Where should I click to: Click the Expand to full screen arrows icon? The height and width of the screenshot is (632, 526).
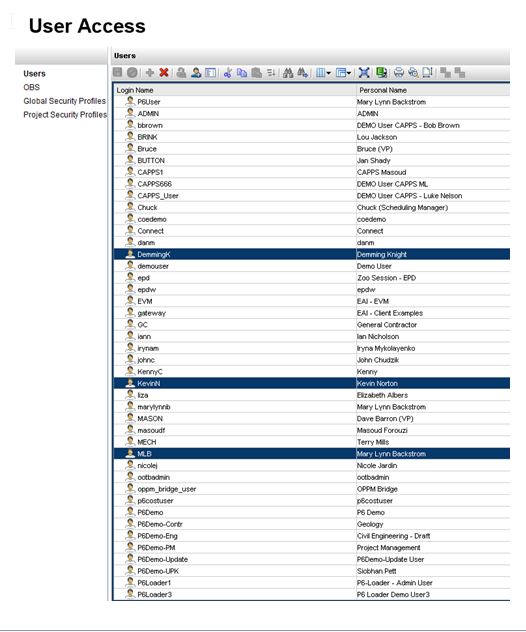pyautogui.click(x=364, y=73)
